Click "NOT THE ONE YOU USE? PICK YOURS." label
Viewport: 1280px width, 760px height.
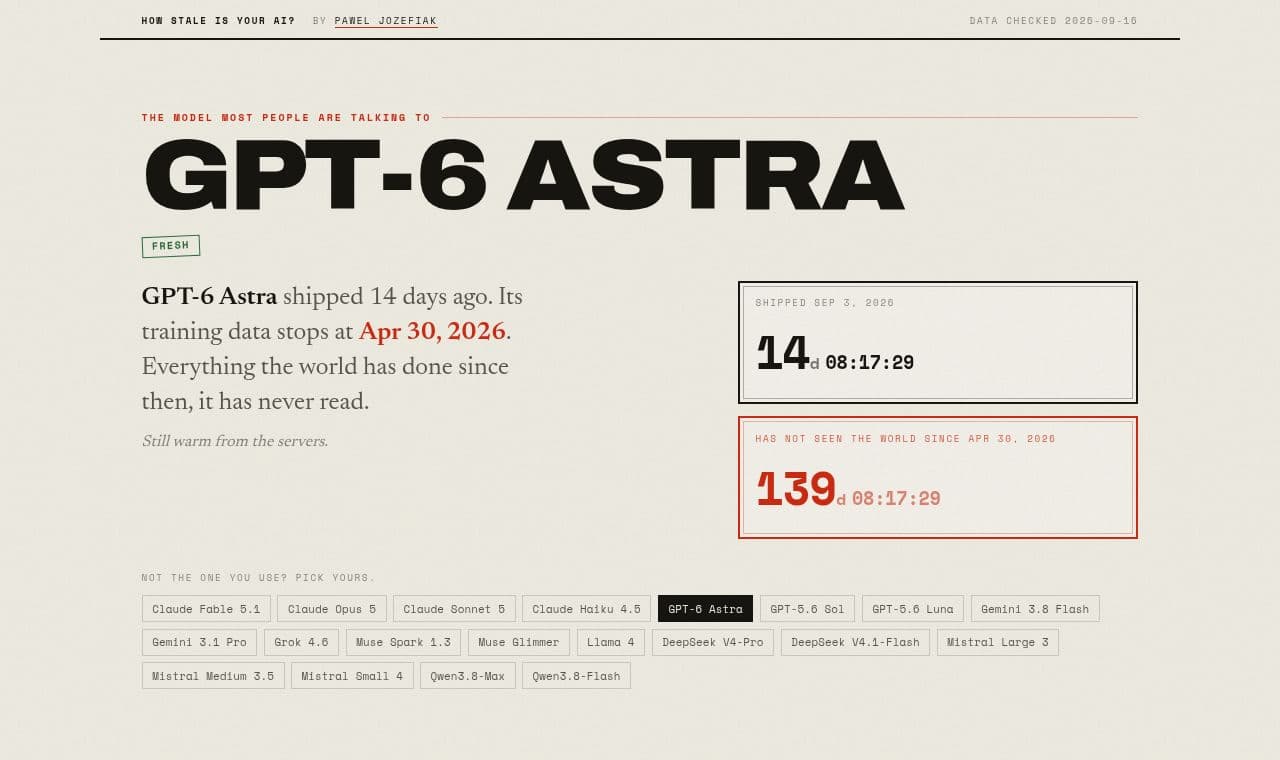point(258,578)
